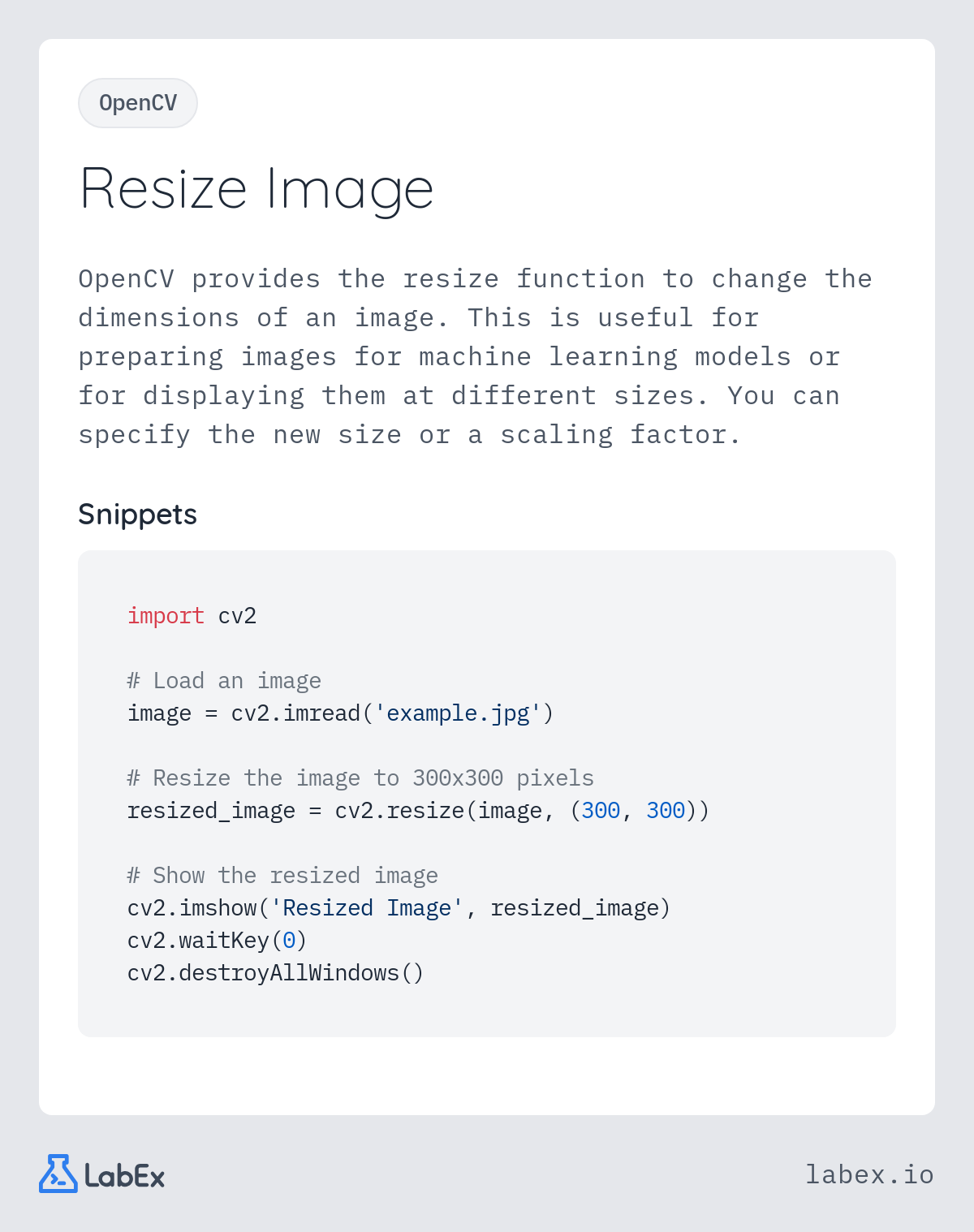Click the LabEx flask logo icon
This screenshot has width=974, height=1232.
pos(58,1174)
